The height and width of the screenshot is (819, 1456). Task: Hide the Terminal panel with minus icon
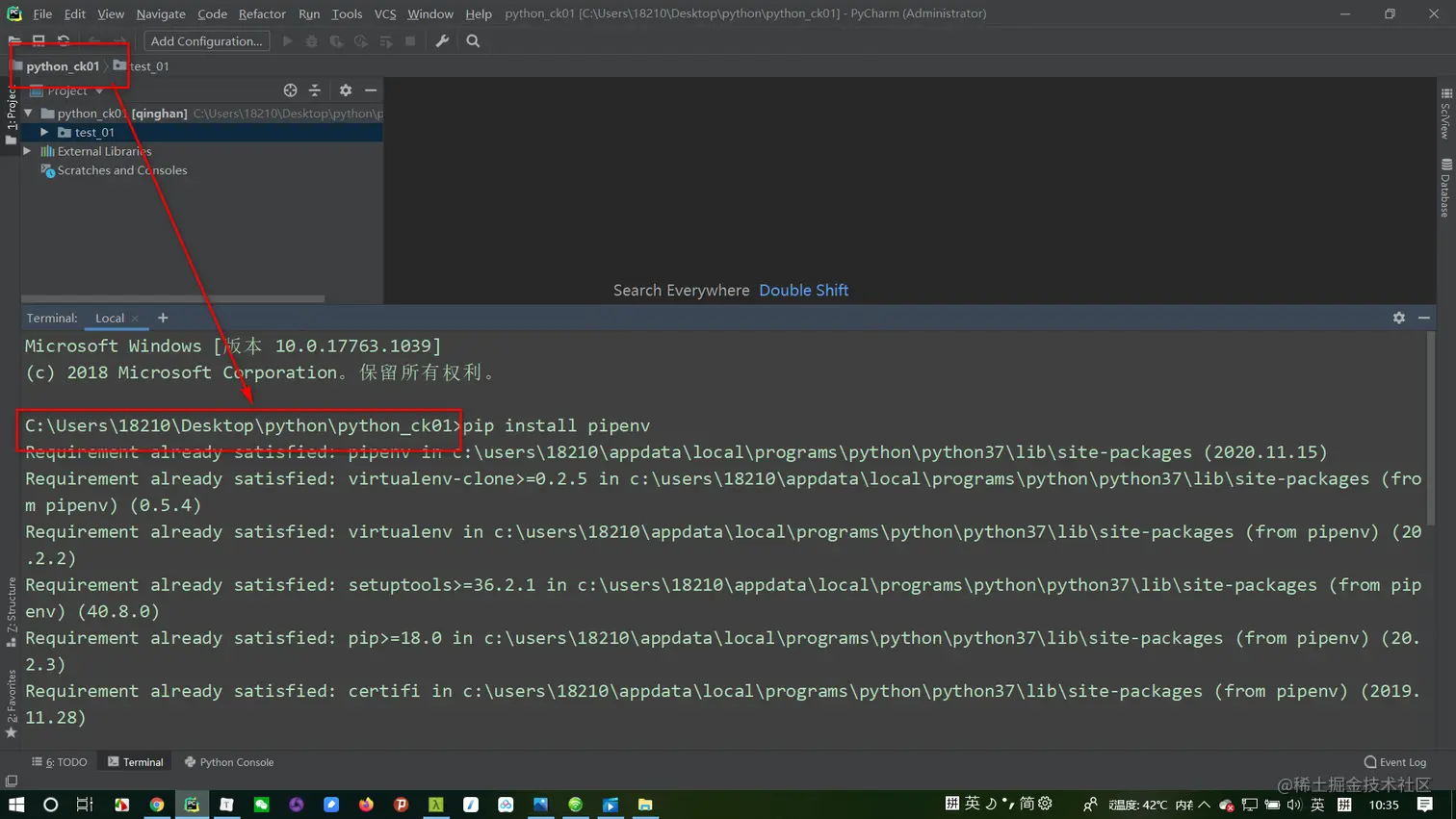pyautogui.click(x=1424, y=318)
